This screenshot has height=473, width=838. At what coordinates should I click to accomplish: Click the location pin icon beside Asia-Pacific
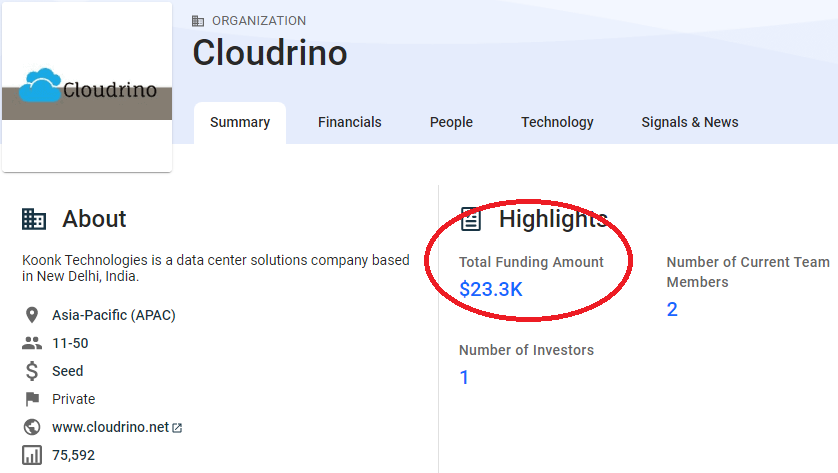[32, 315]
